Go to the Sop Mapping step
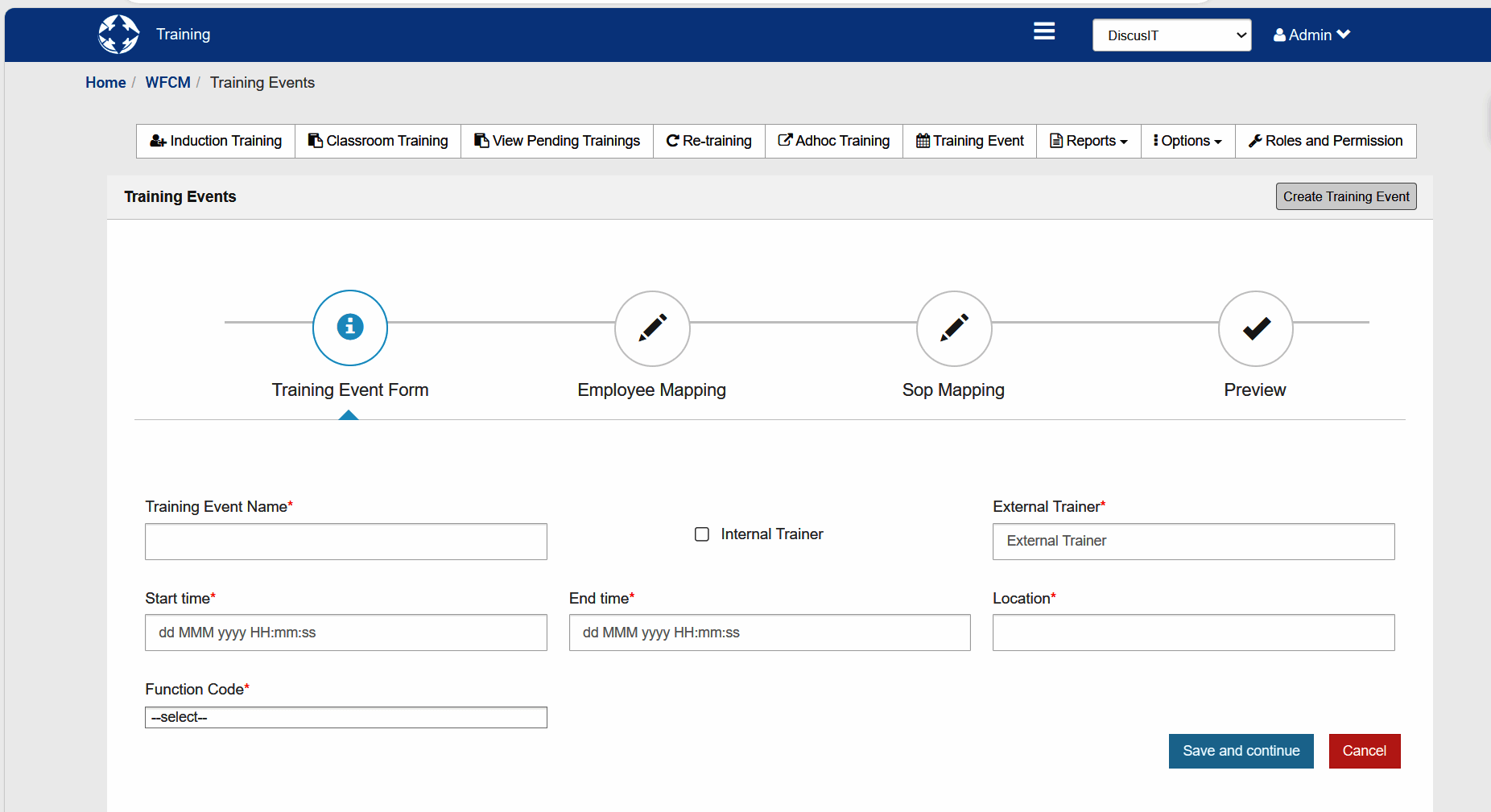Screen dimensions: 1491x812 point(953,328)
